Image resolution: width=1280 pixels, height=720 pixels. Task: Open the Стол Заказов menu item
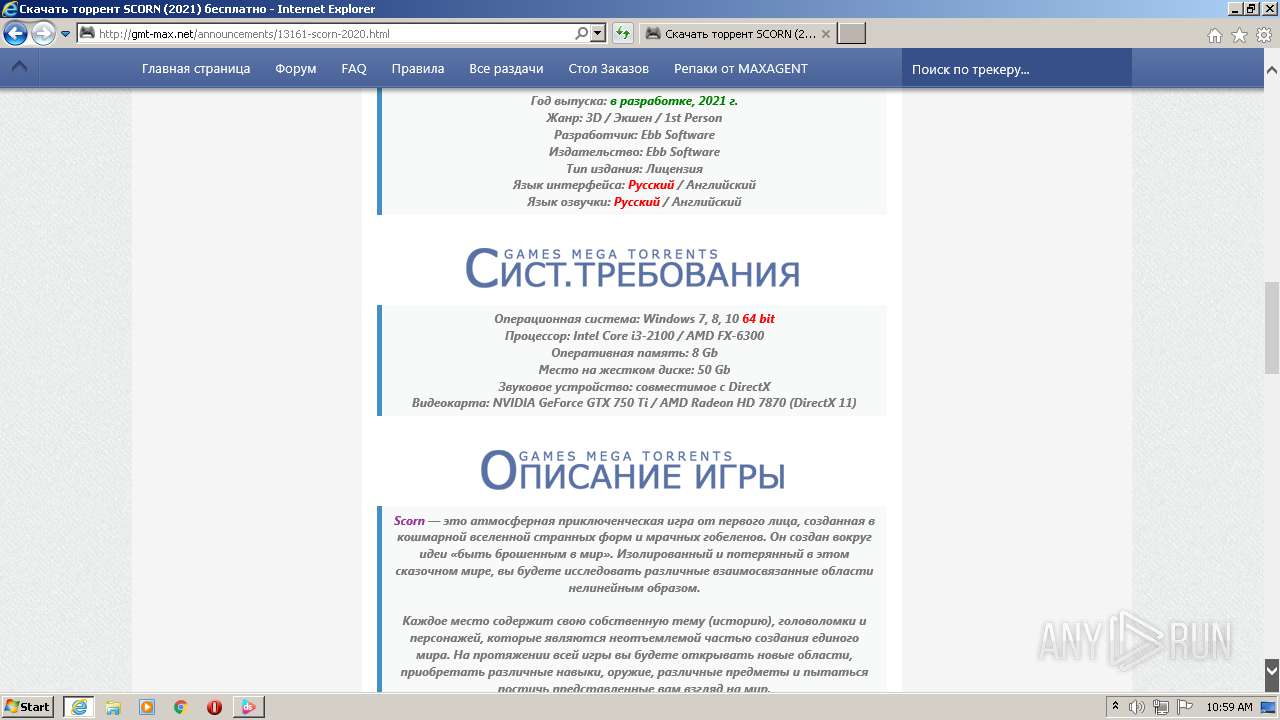609,69
